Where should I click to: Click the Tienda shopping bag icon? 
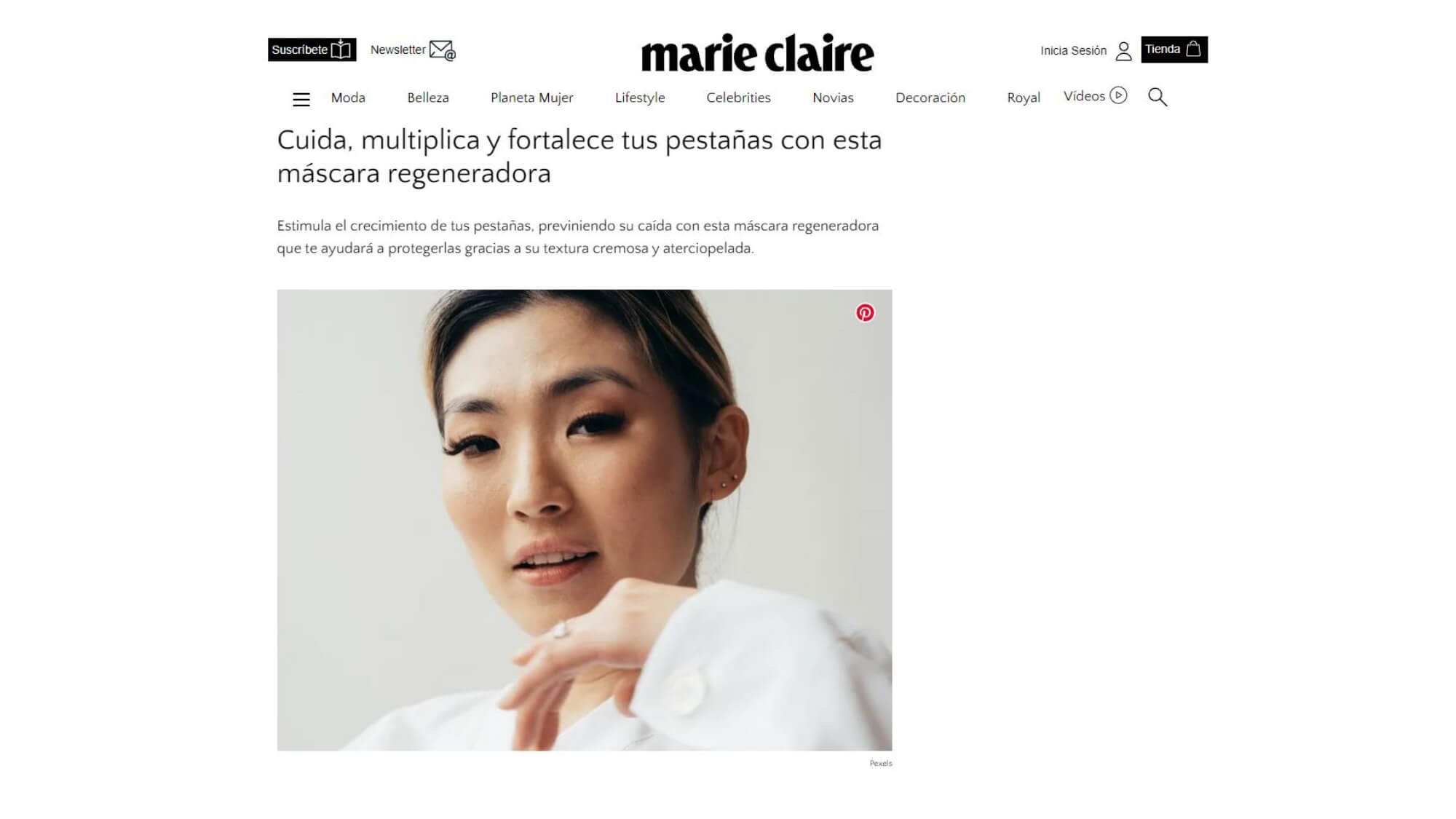tap(1193, 49)
